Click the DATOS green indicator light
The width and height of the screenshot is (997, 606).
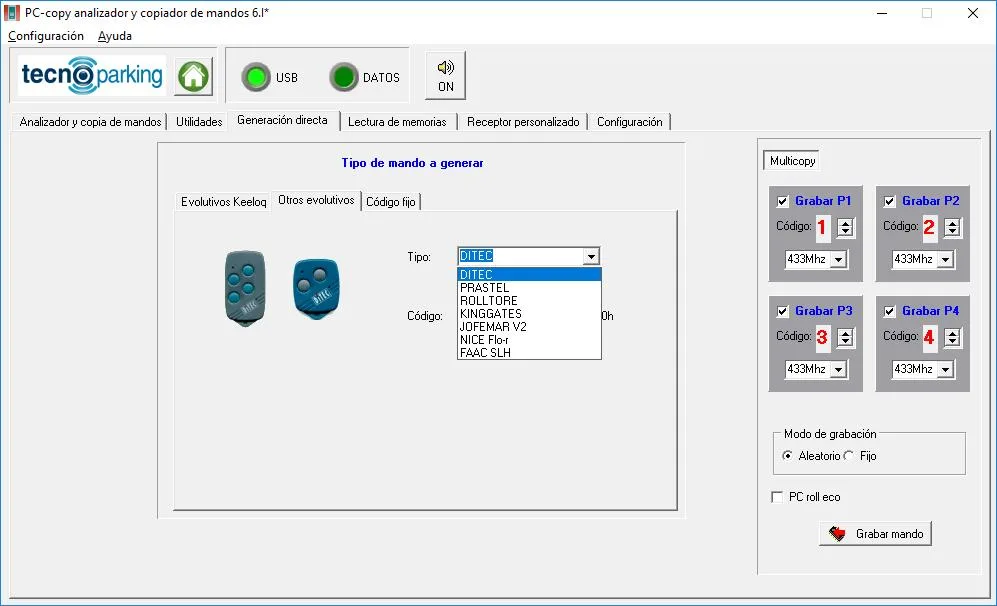tap(344, 78)
